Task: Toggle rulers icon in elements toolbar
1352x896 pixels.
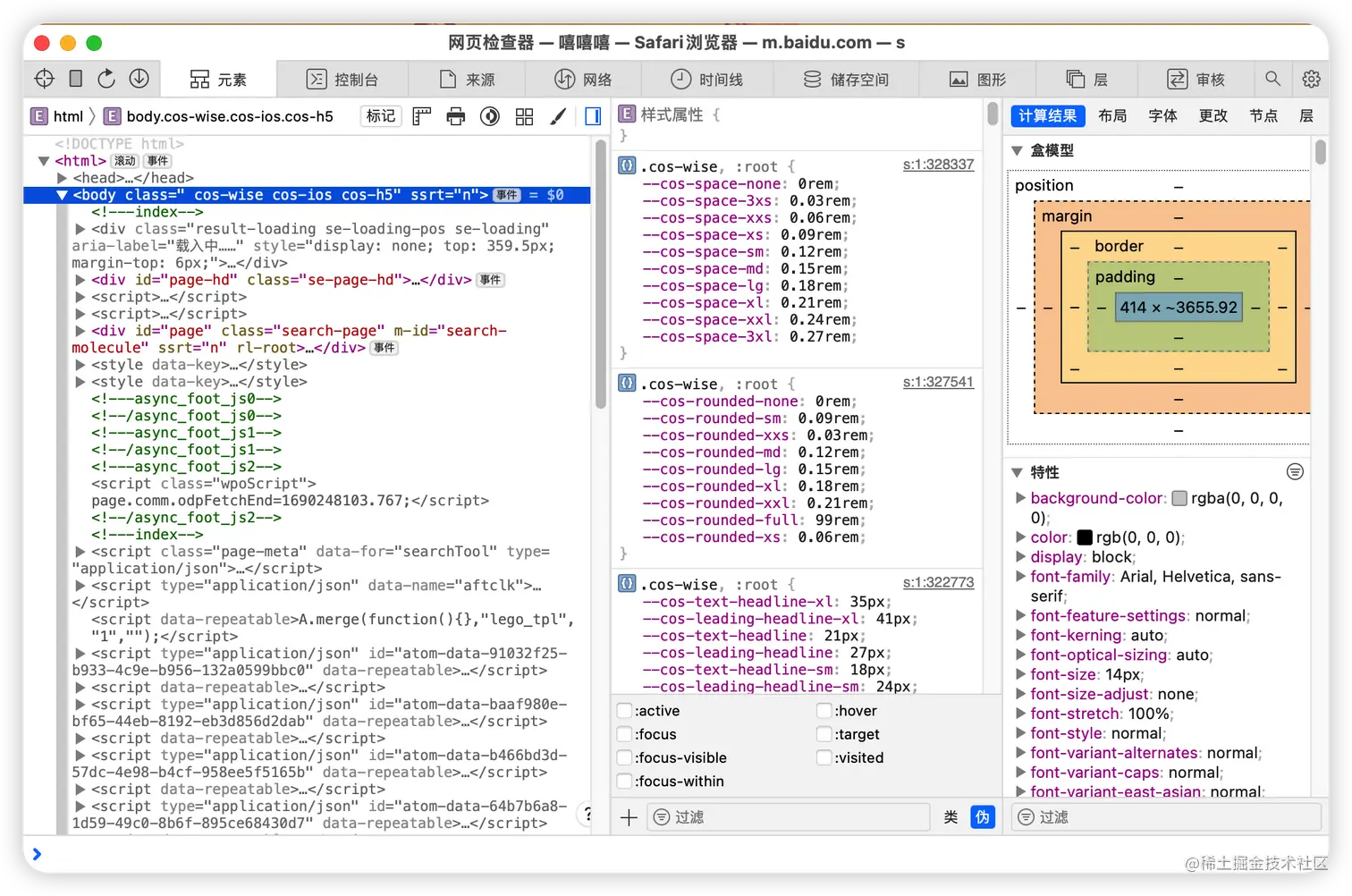Action: pyautogui.click(x=422, y=116)
